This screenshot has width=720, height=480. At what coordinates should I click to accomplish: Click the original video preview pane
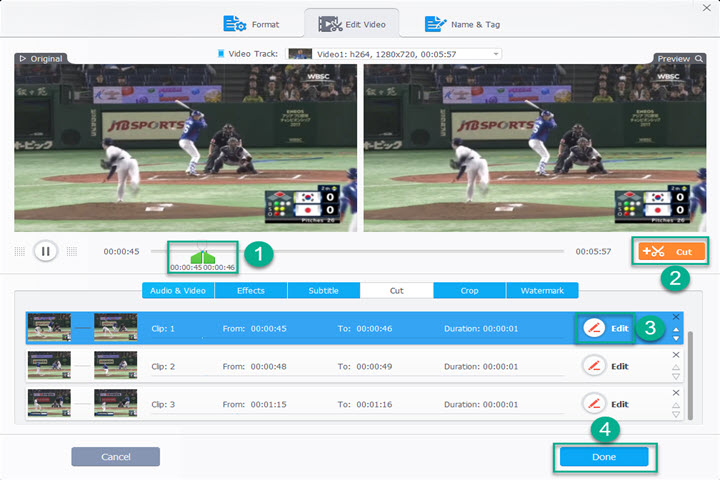click(x=186, y=148)
